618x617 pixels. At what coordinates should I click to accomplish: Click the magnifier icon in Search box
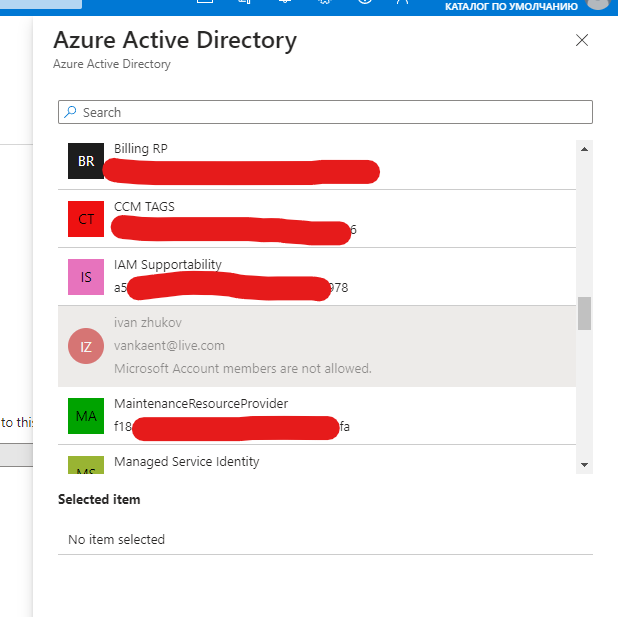click(x=70, y=112)
